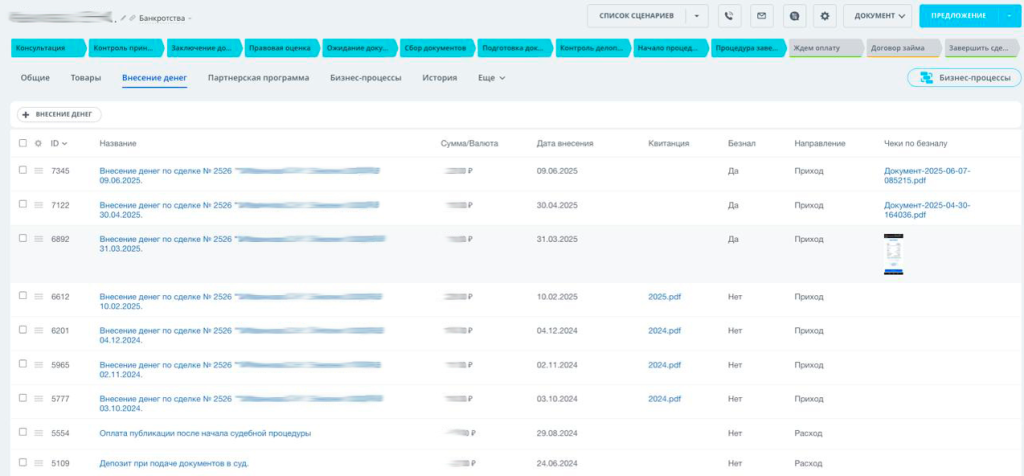Toggle the select-all checkbox in table header
This screenshot has width=1024, height=476.
click(23, 143)
